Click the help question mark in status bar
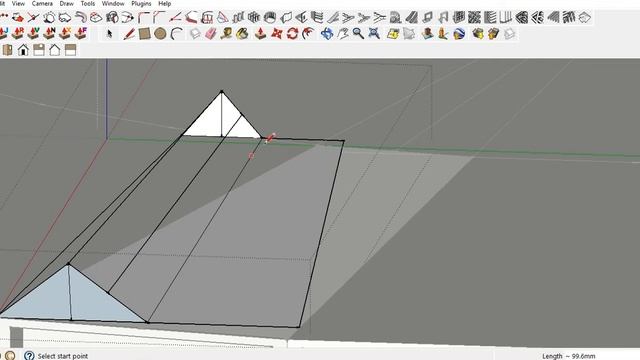The width and height of the screenshot is (640, 360). point(29,356)
